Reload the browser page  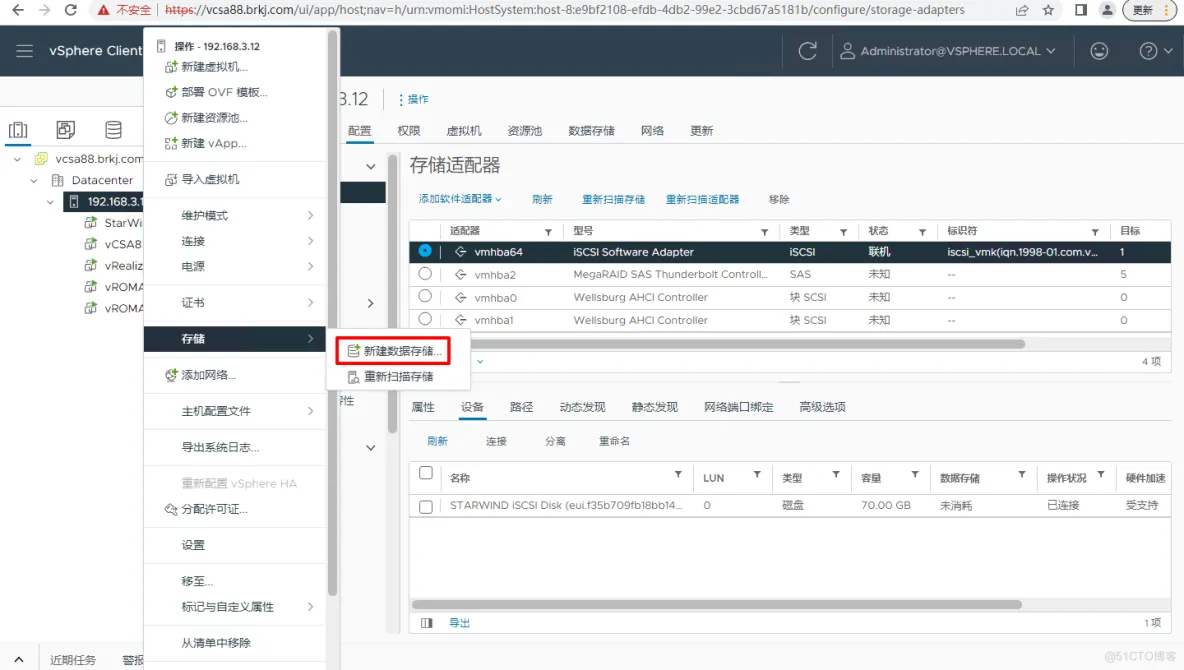tap(70, 10)
